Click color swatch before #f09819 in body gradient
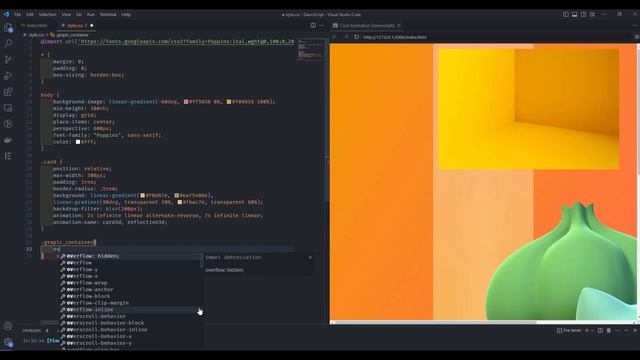This screenshot has height=360, width=640. tap(229, 102)
